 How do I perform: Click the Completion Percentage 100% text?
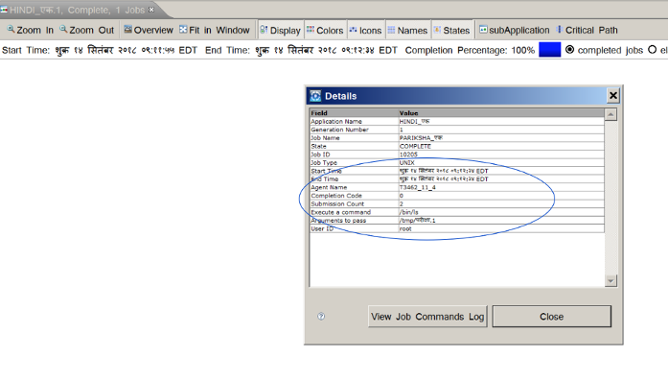pos(469,50)
